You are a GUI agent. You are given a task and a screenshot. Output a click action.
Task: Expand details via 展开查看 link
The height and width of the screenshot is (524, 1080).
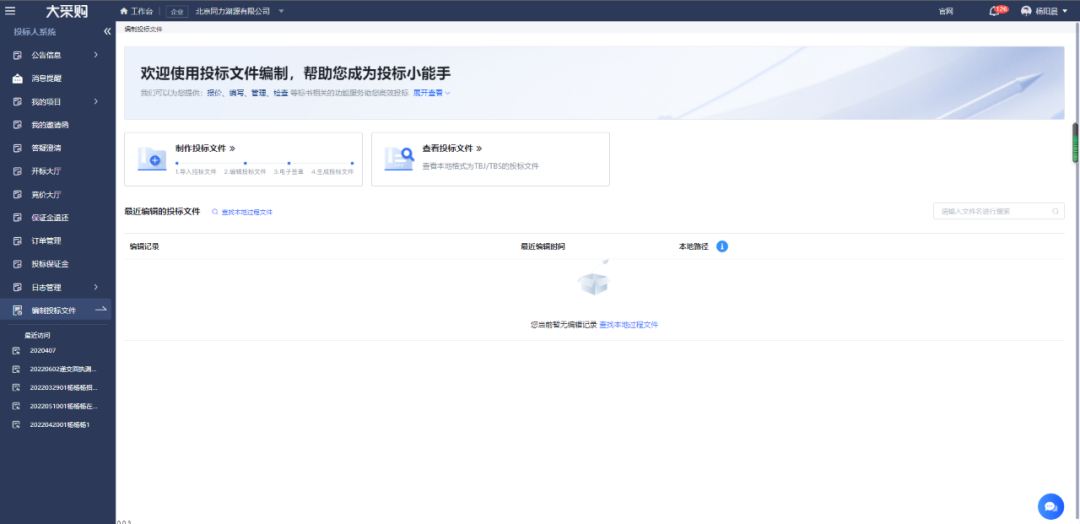pos(432,92)
